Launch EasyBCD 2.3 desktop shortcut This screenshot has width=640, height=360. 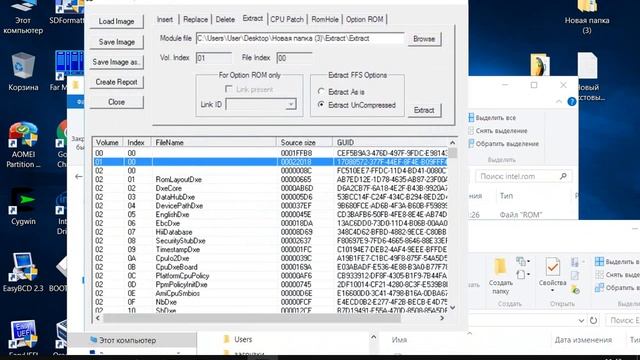click(x=23, y=272)
